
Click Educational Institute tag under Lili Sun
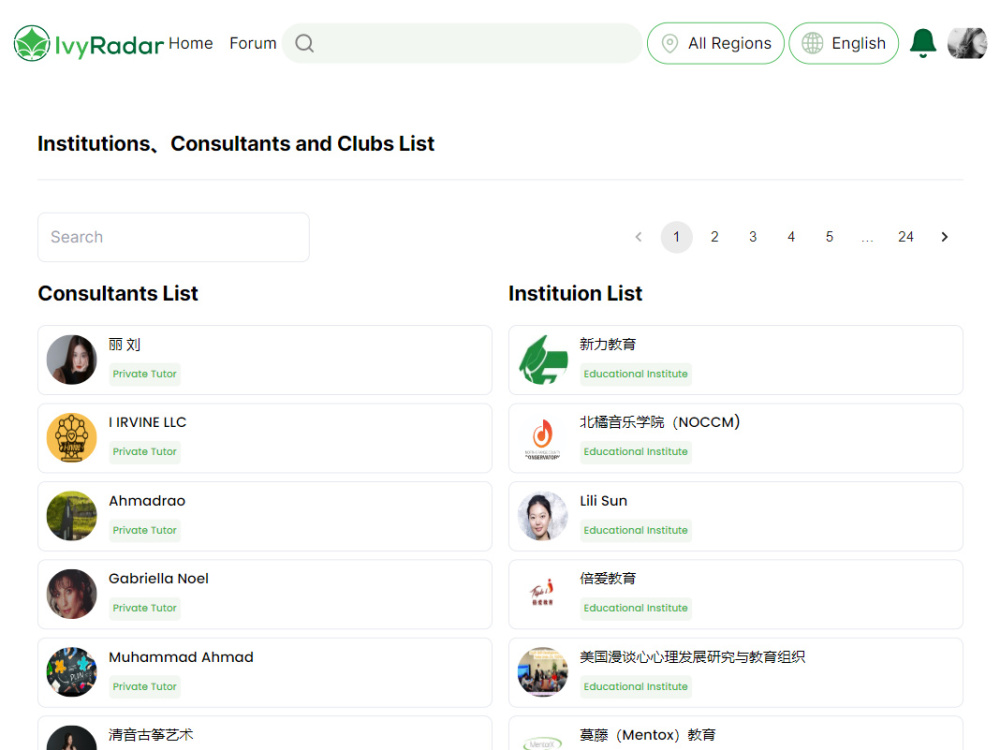coord(636,530)
